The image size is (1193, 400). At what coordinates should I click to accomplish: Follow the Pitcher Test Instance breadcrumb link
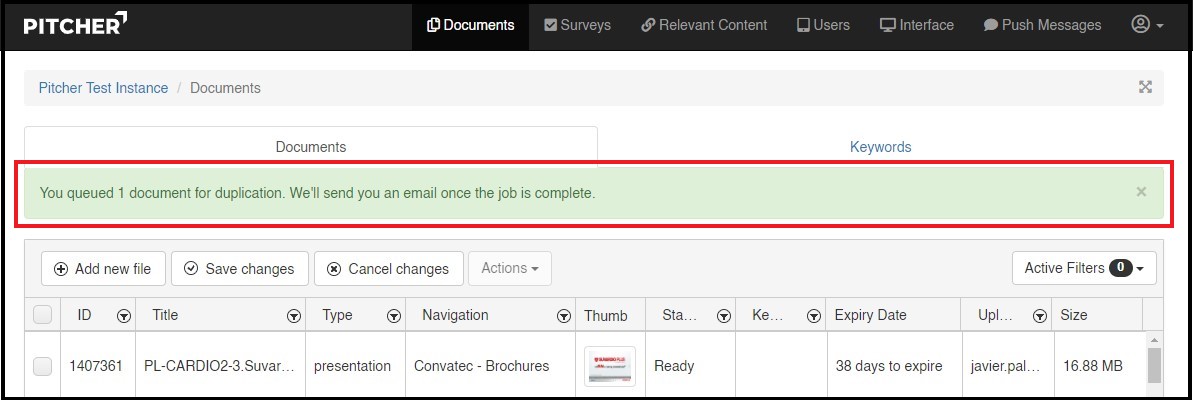click(103, 88)
